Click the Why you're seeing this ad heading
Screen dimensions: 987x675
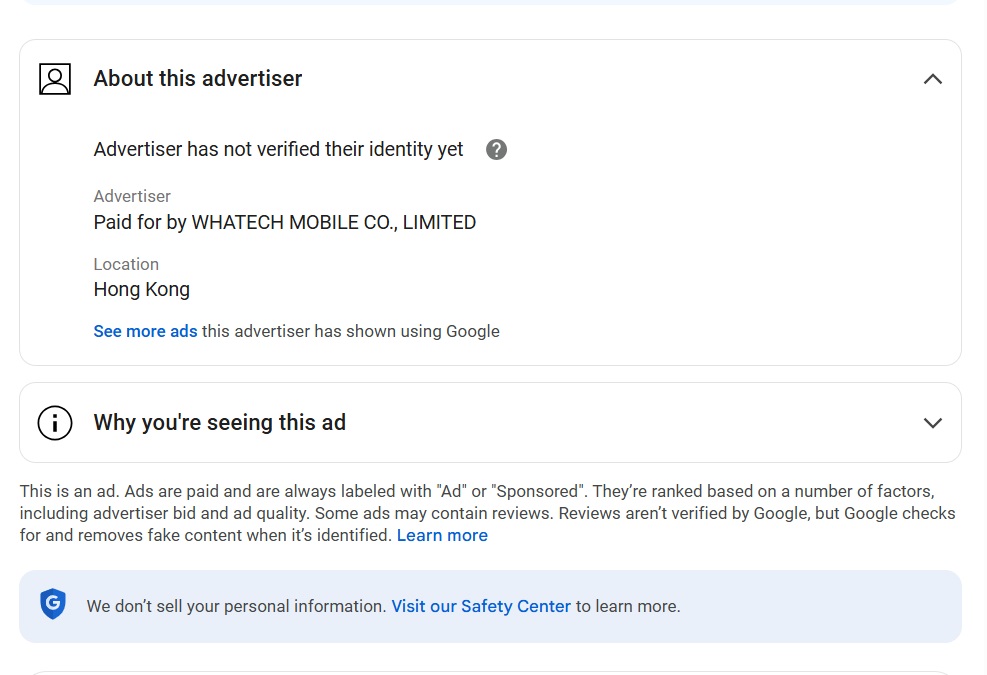[x=220, y=423]
